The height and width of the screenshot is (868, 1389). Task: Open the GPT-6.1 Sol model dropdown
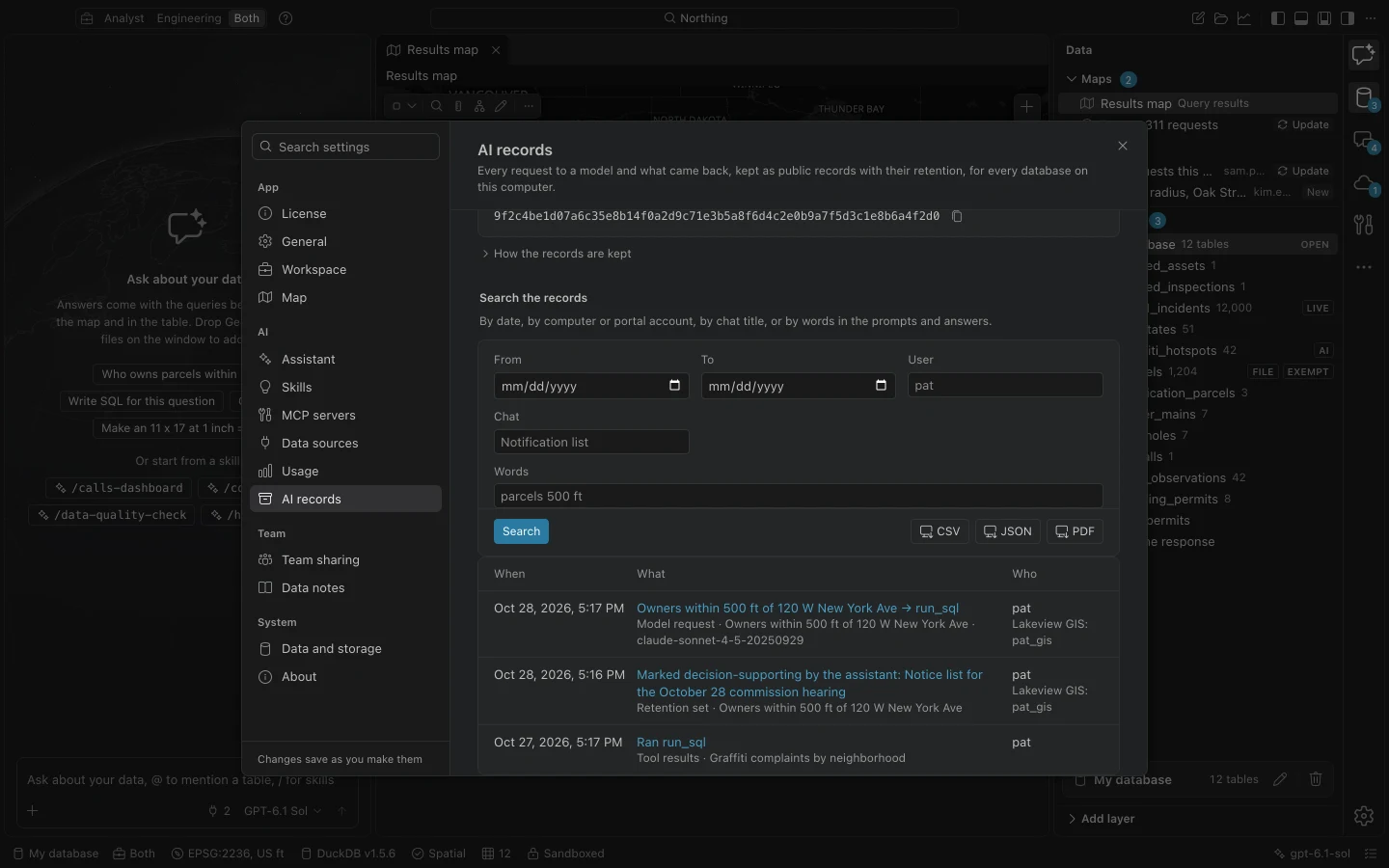coord(283,811)
